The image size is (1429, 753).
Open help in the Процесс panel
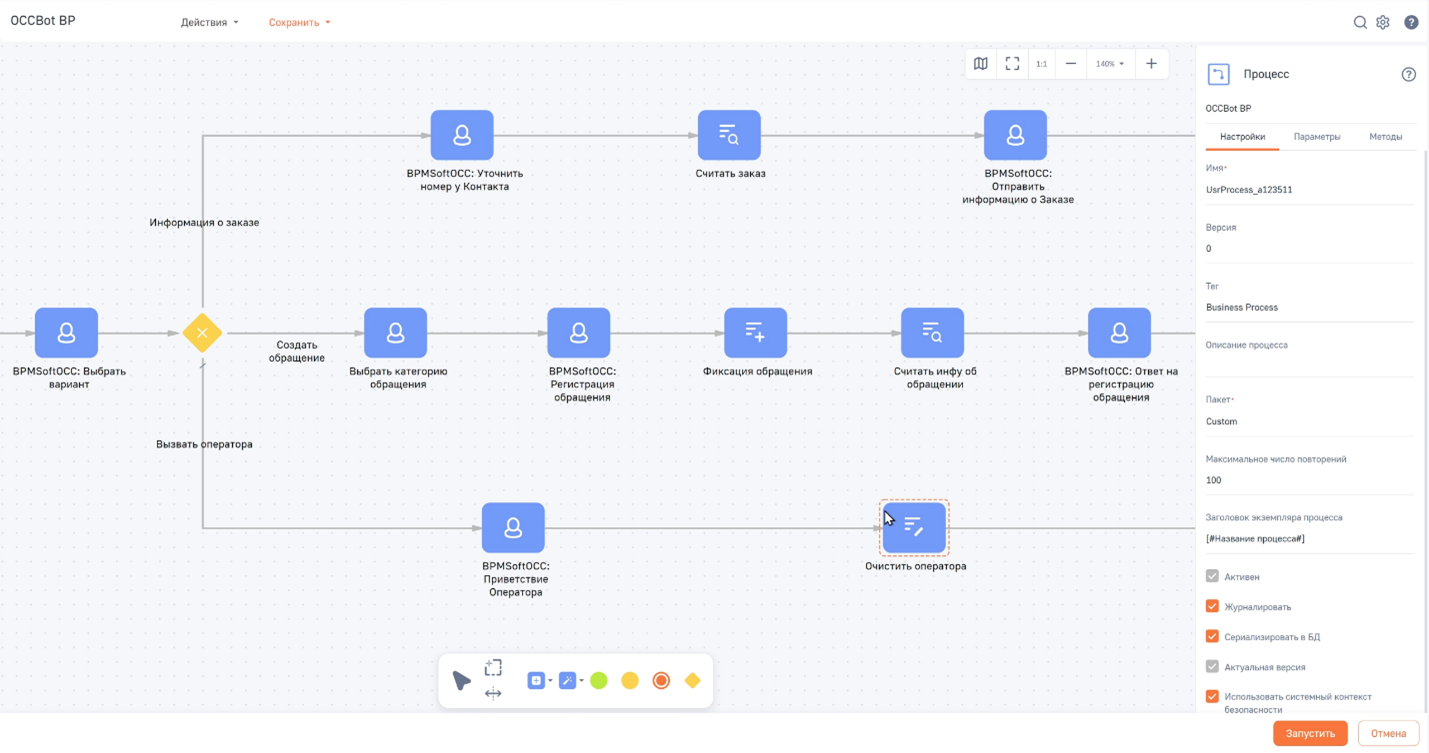pyautogui.click(x=1409, y=74)
